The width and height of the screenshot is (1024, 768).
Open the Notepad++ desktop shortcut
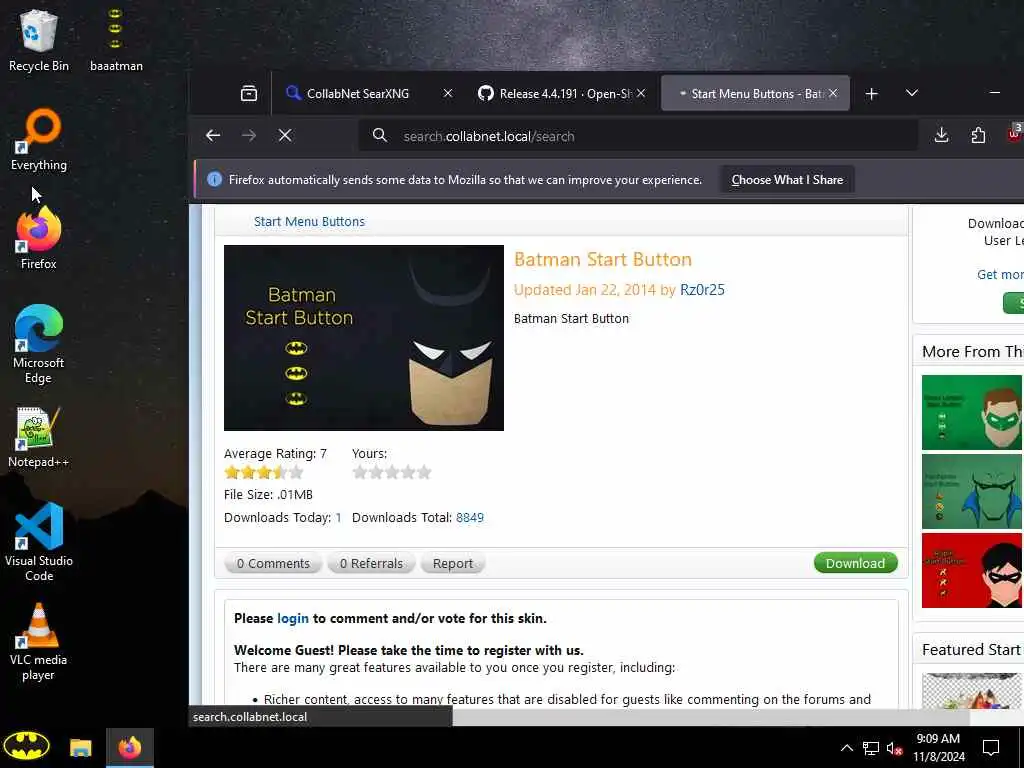point(39,437)
